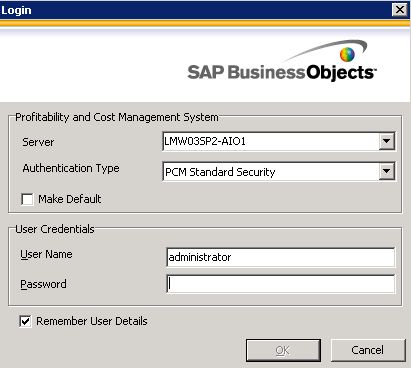Click the User Name label
This screenshot has height=368, width=411.
tap(46, 254)
